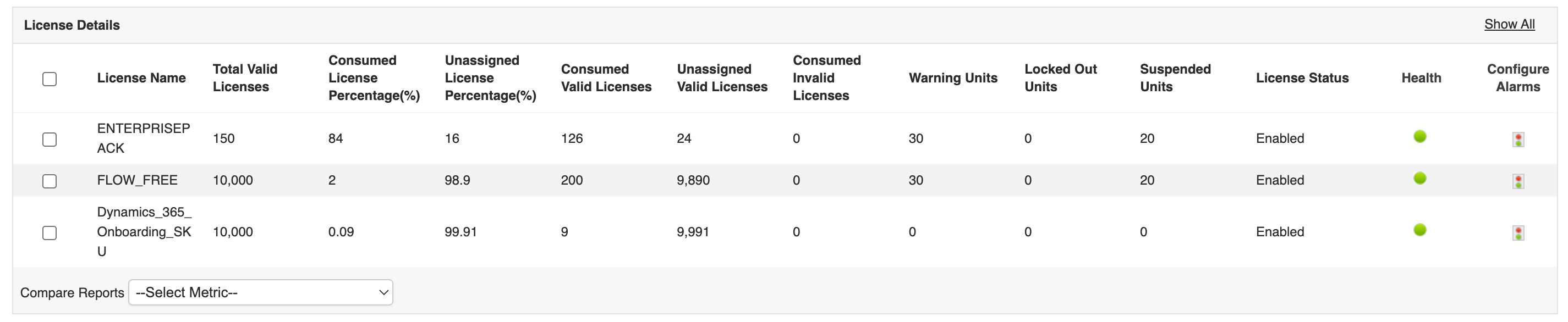Click the Health column header

pyautogui.click(x=1421, y=78)
